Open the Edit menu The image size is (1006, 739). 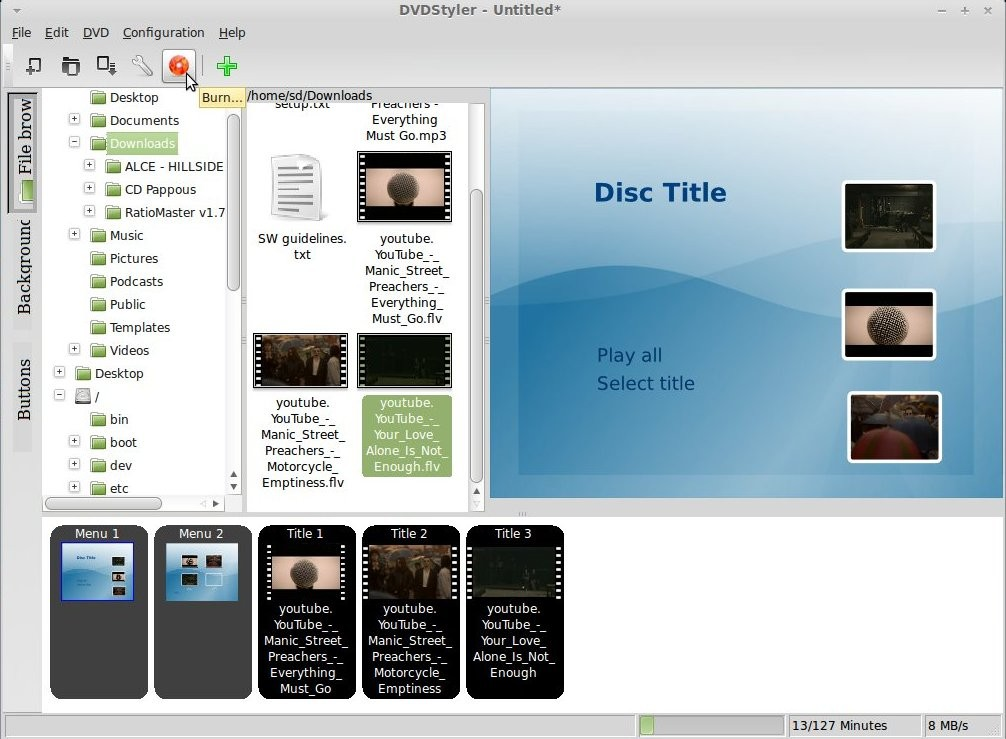(56, 33)
